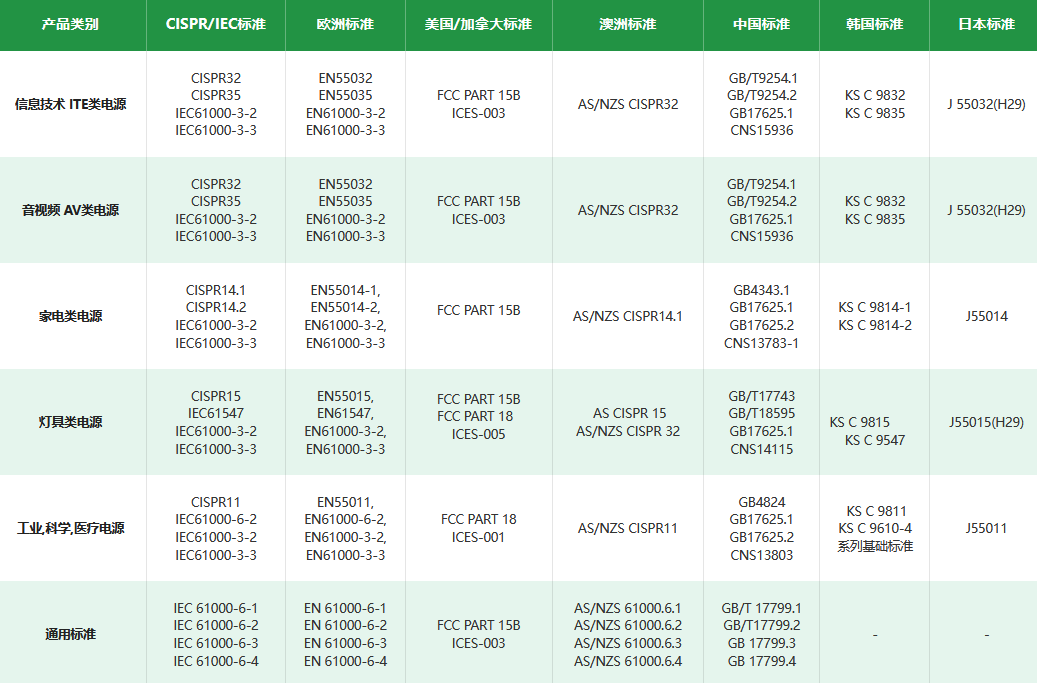Viewport: 1037px width, 683px height.
Task: Select the J55011 cell
Action: pos(986,528)
